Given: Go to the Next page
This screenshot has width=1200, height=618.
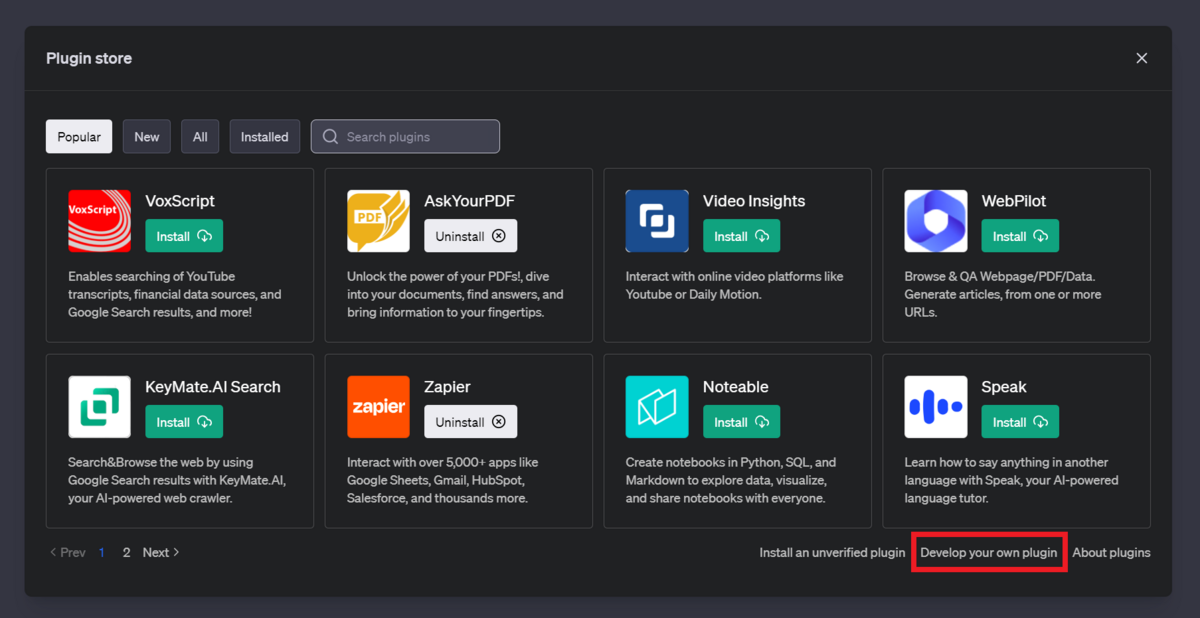Looking at the screenshot, I should click(161, 552).
